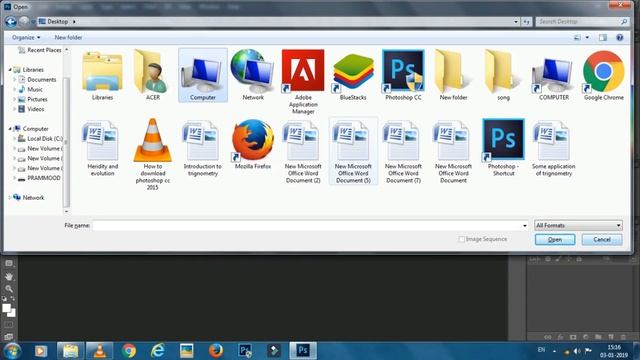Select PRAMMOOD drive in tree
Image resolution: width=640 pixels, height=360 pixels.
tap(39, 178)
